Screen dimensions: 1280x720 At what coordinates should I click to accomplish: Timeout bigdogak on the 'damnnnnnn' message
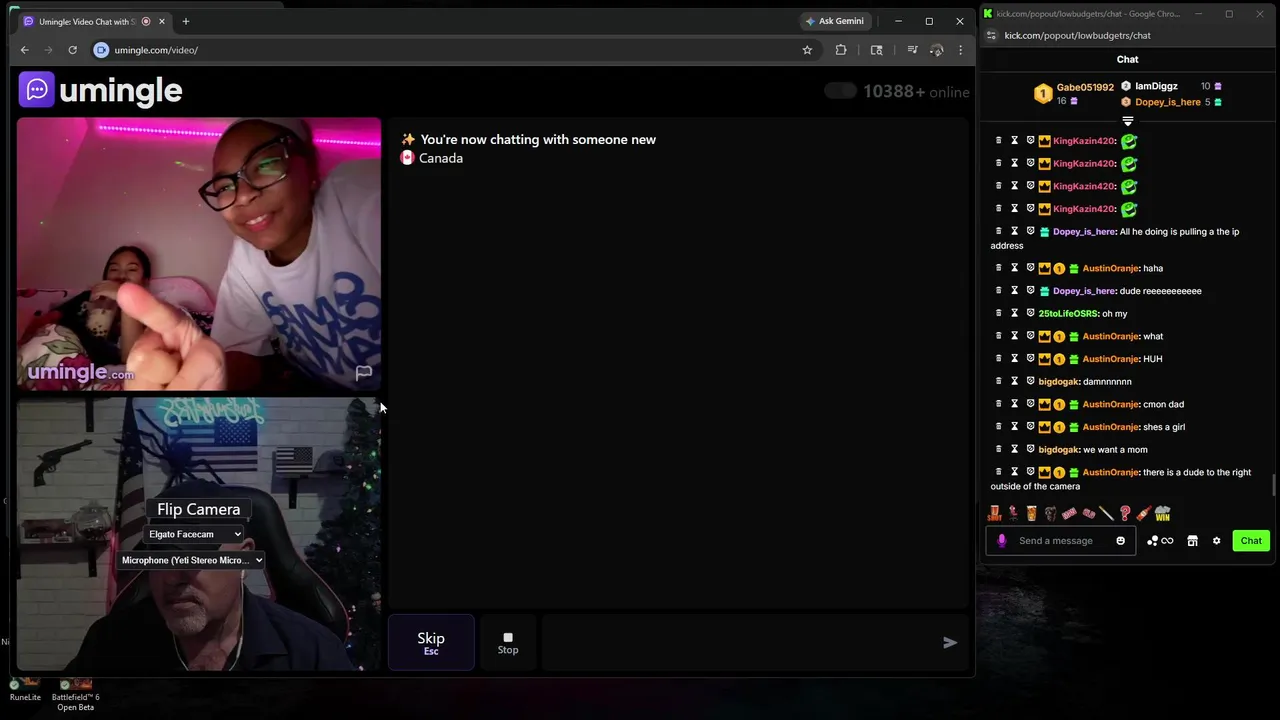(x=1014, y=382)
